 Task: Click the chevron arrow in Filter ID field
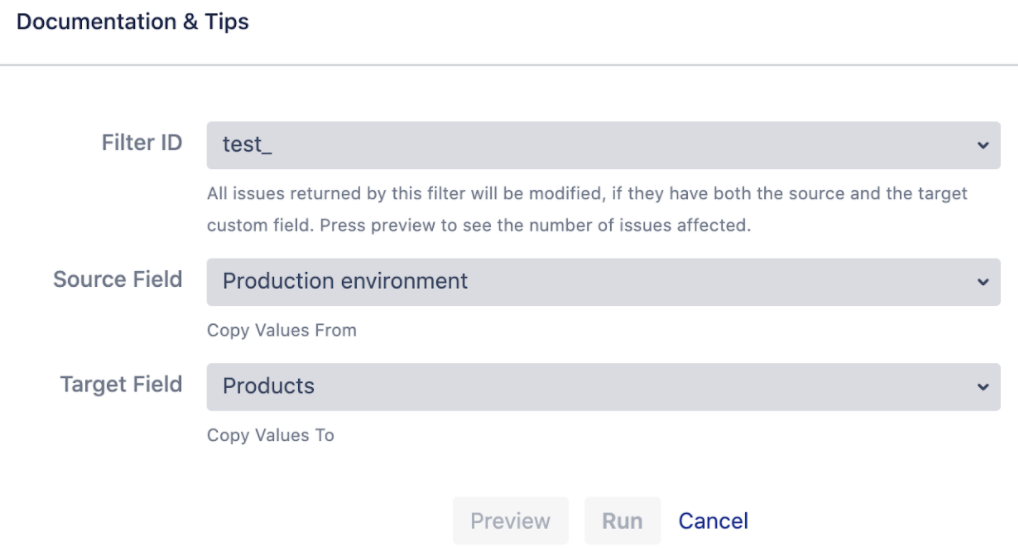pyautogui.click(x=983, y=145)
